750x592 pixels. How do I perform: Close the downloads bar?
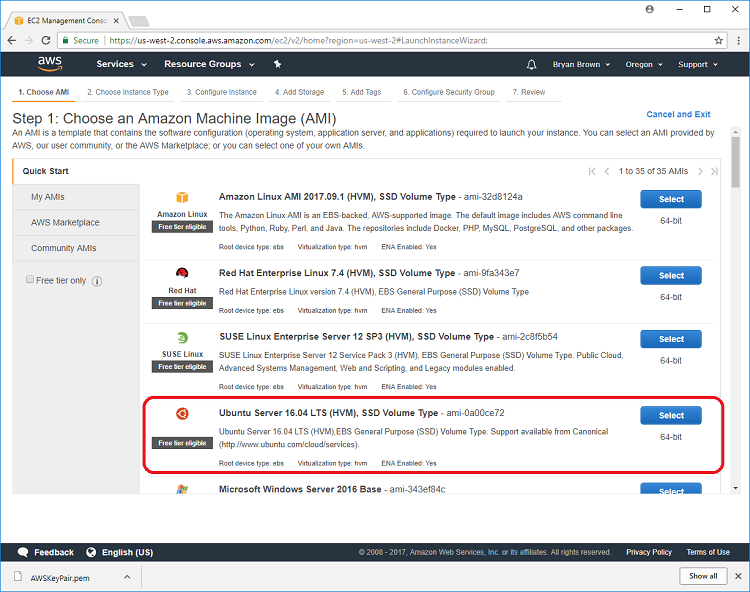[739, 576]
